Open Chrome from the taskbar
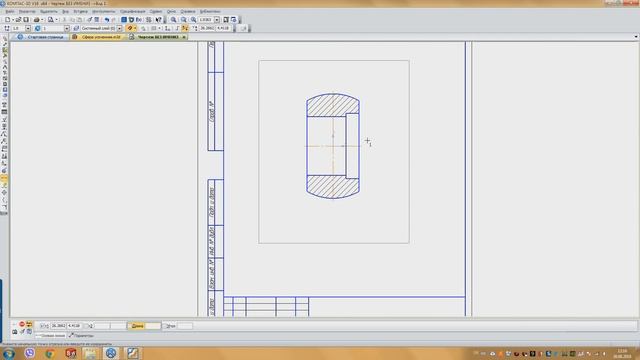The image size is (640, 360). point(50,353)
